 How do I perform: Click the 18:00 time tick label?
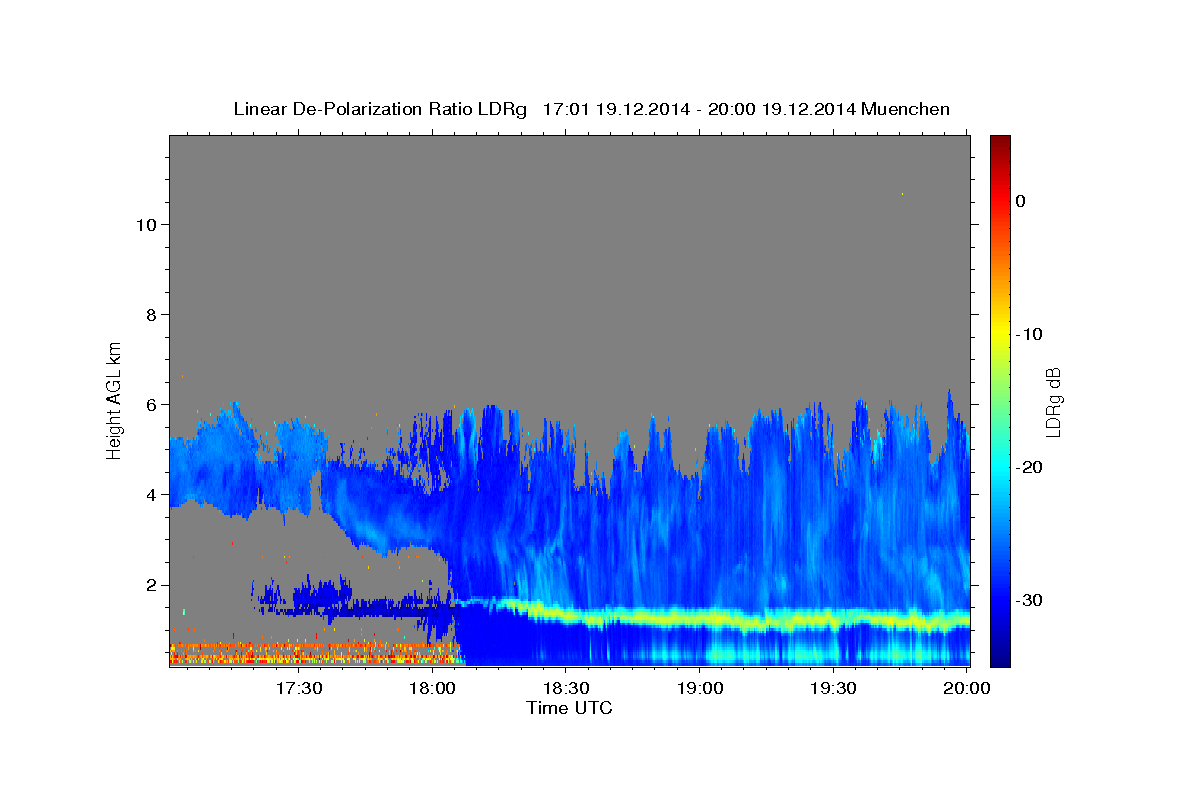coord(432,689)
